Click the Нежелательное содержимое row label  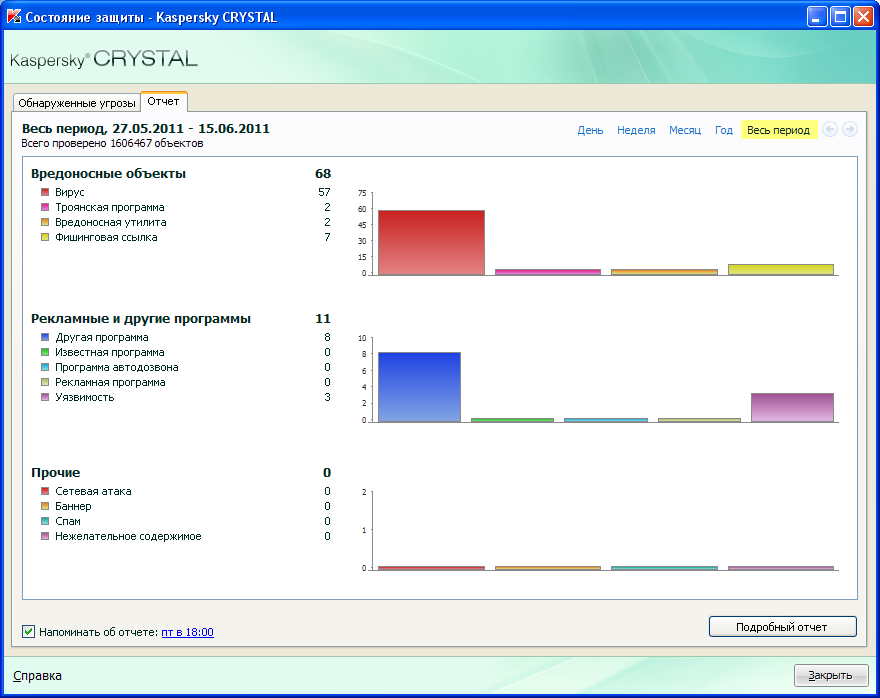128,536
